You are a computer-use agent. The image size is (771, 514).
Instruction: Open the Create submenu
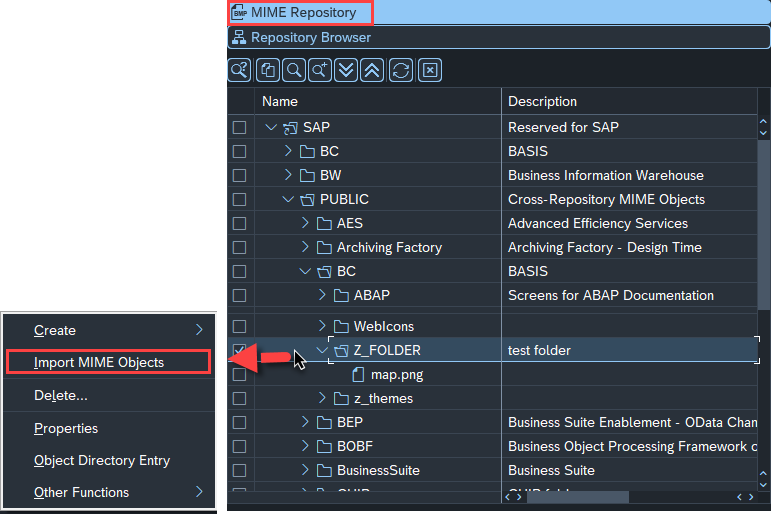tap(108, 330)
